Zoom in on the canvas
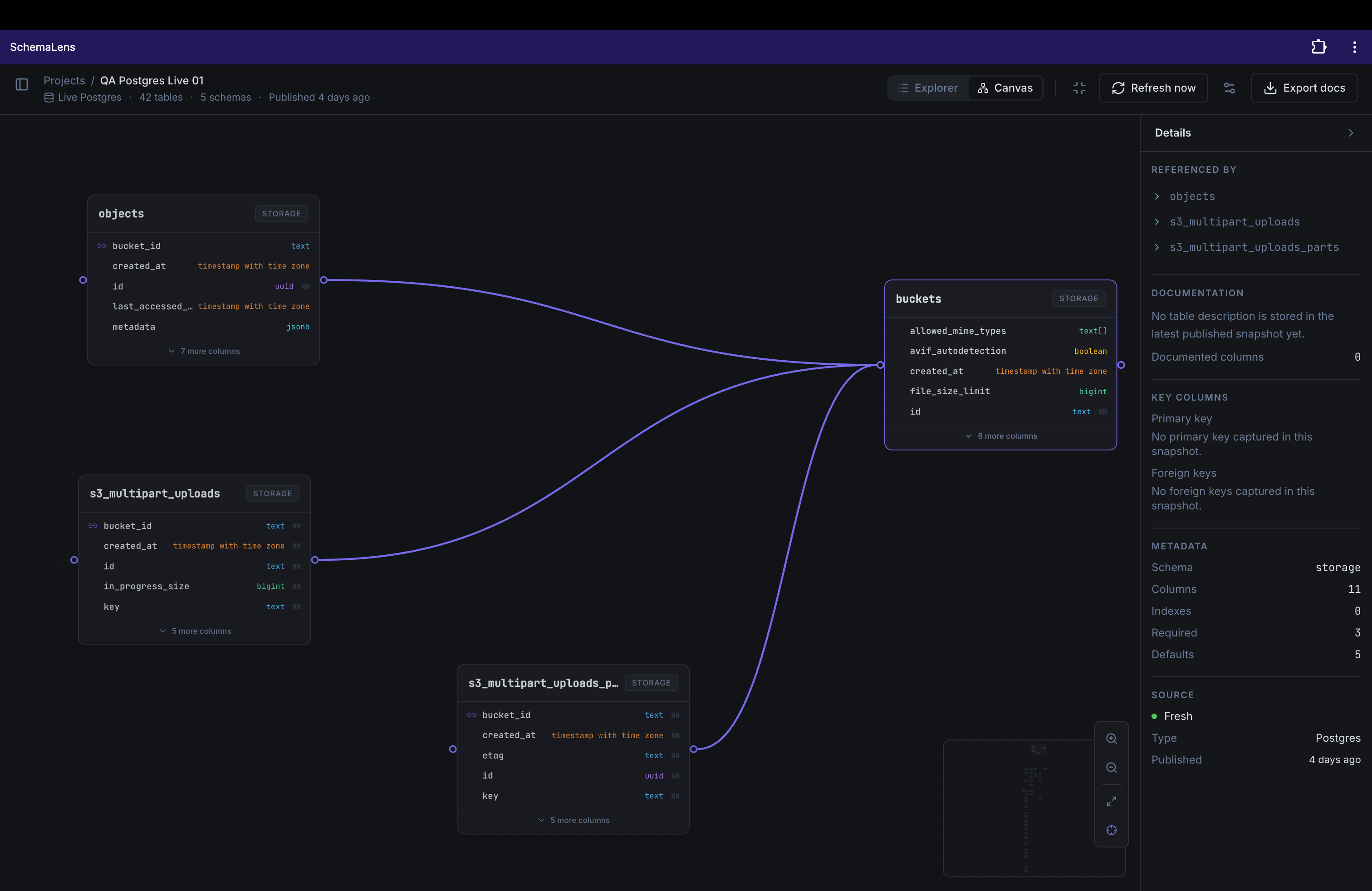This screenshot has height=891, width=1372. click(1111, 738)
